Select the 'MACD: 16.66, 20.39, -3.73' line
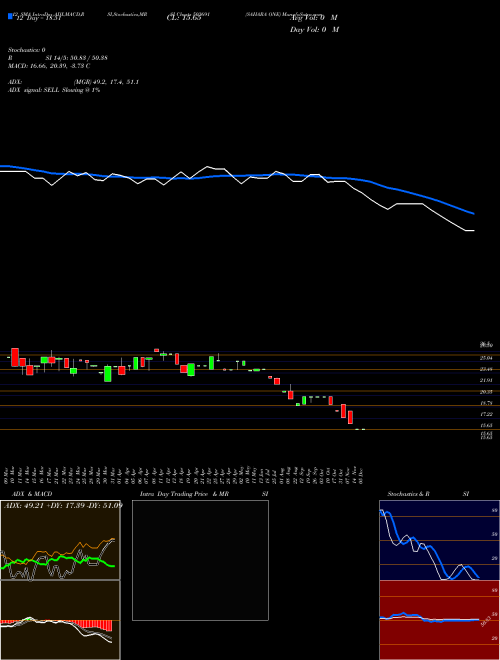The width and height of the screenshot is (500, 660). [47, 66]
